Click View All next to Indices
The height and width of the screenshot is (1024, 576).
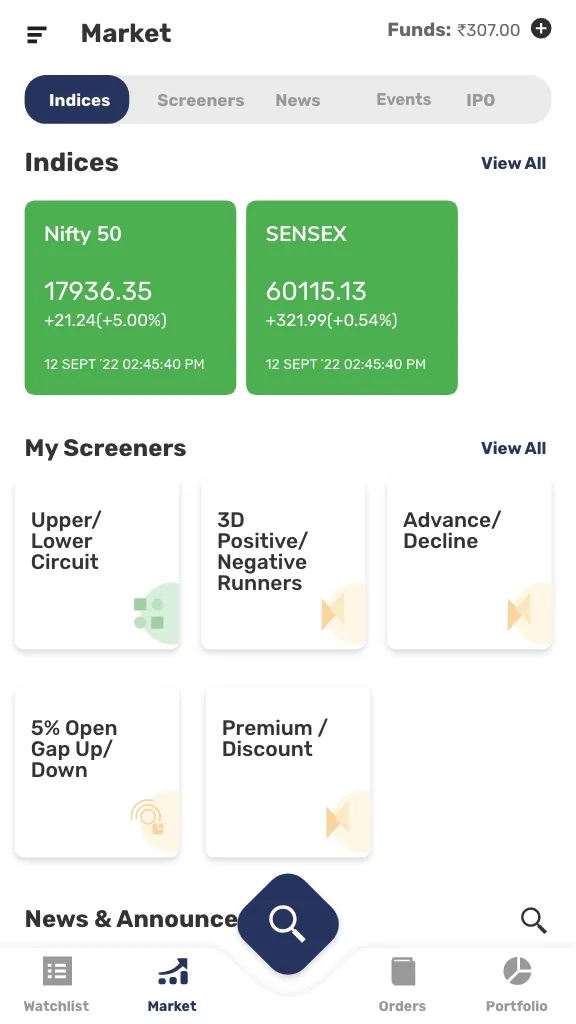pyautogui.click(x=513, y=163)
